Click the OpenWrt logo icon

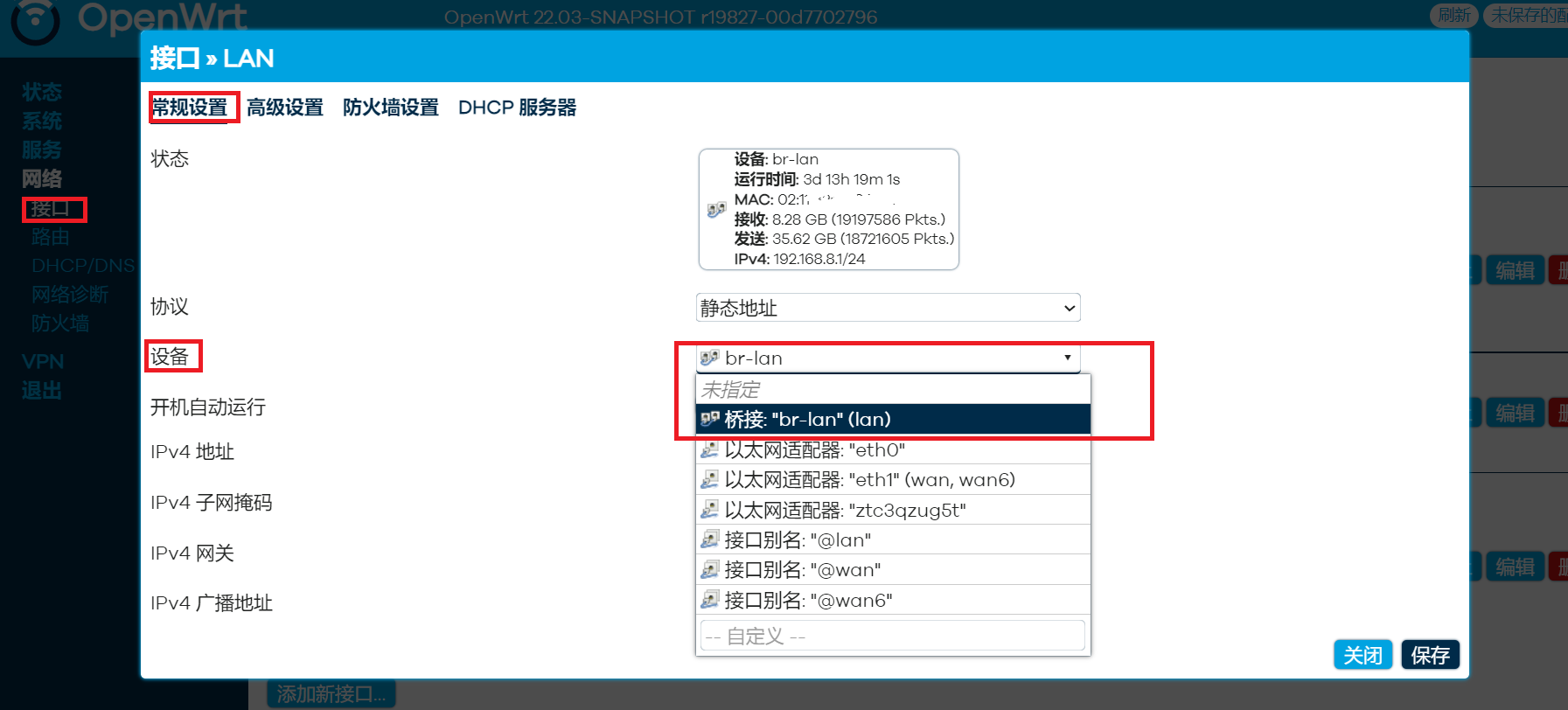tap(35, 21)
